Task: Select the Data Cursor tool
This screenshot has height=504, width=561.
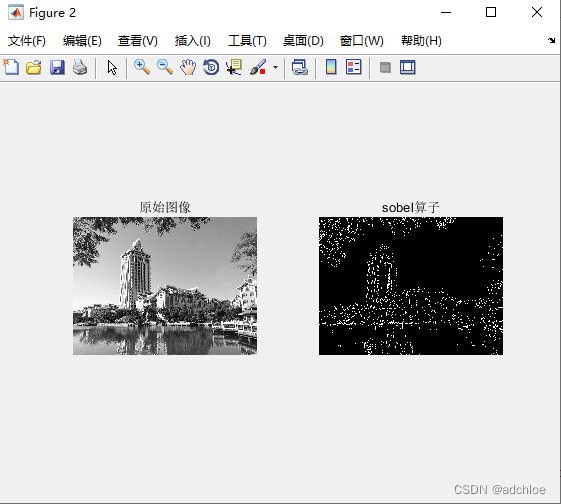Action: pos(234,67)
